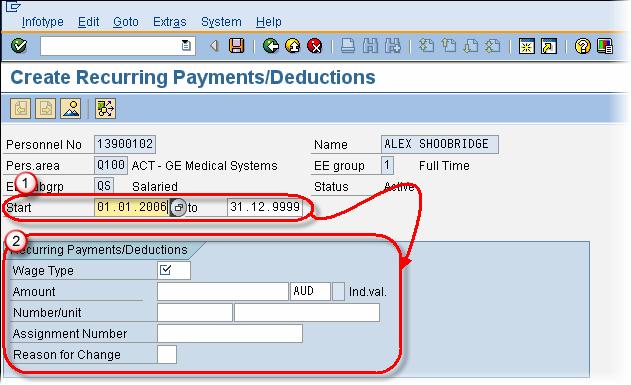Screen dimensions: 631x385
Task: Click the Wage Type field
Action: click(174, 270)
